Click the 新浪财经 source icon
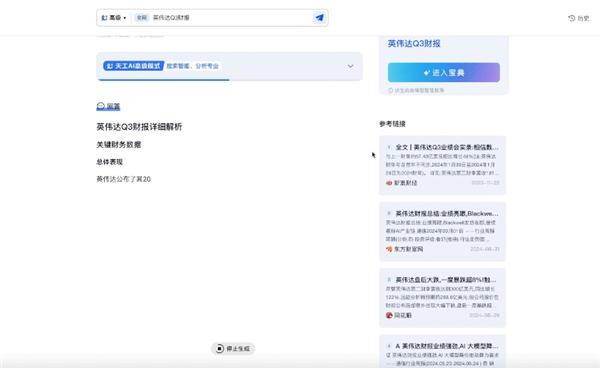Screen dimensions: 600x368 click(389, 183)
